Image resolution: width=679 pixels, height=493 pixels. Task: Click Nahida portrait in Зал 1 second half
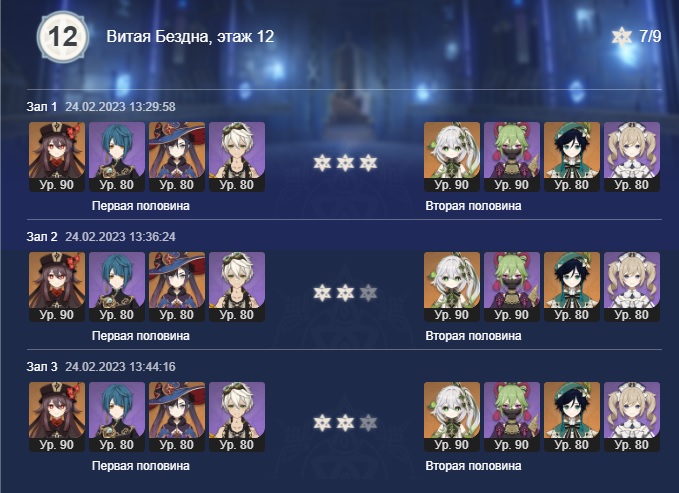(452, 156)
